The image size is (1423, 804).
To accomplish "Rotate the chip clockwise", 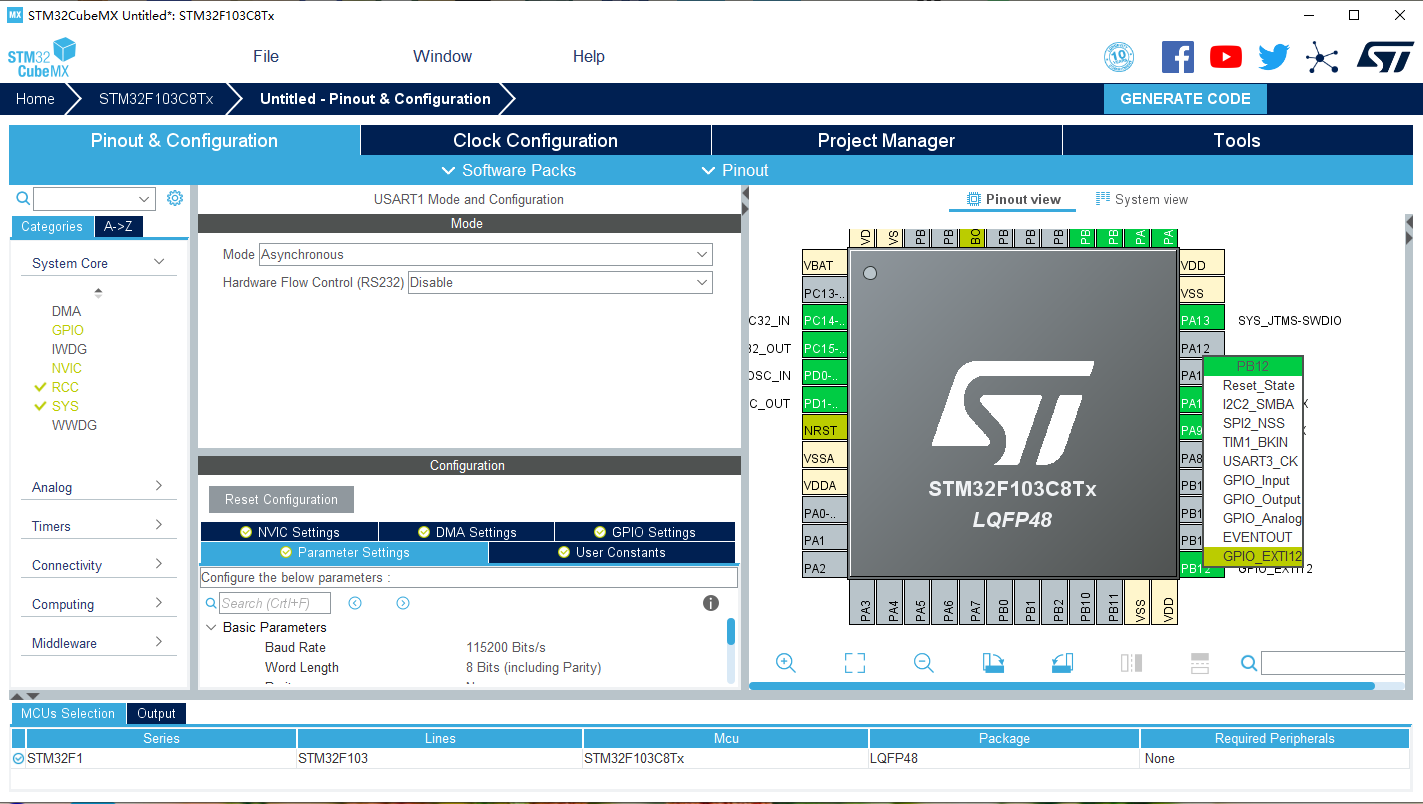I will pos(993,663).
